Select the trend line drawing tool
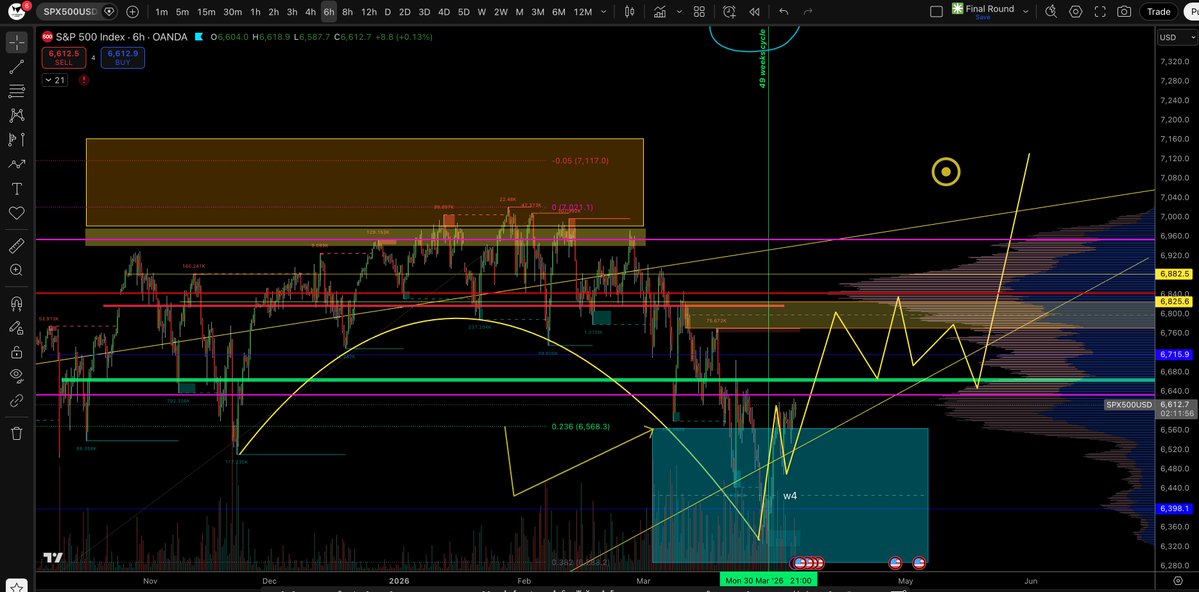This screenshot has height=592, width=1199. point(16,67)
